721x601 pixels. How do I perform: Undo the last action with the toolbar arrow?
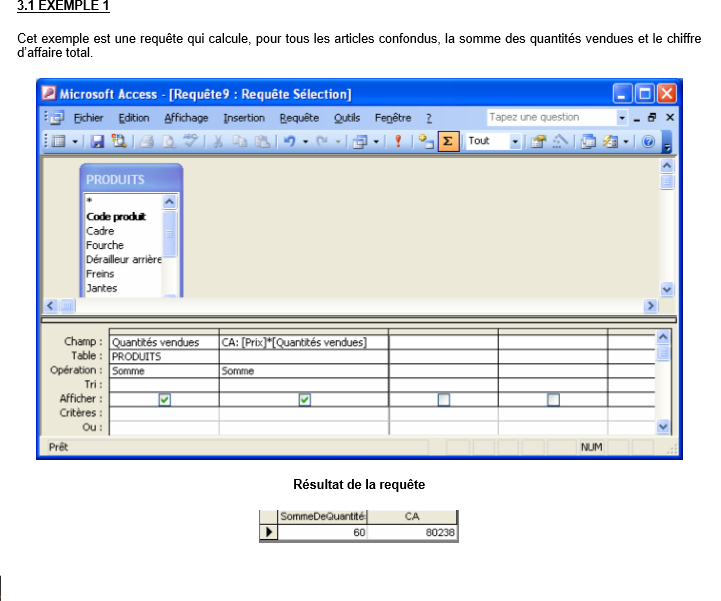click(289, 141)
